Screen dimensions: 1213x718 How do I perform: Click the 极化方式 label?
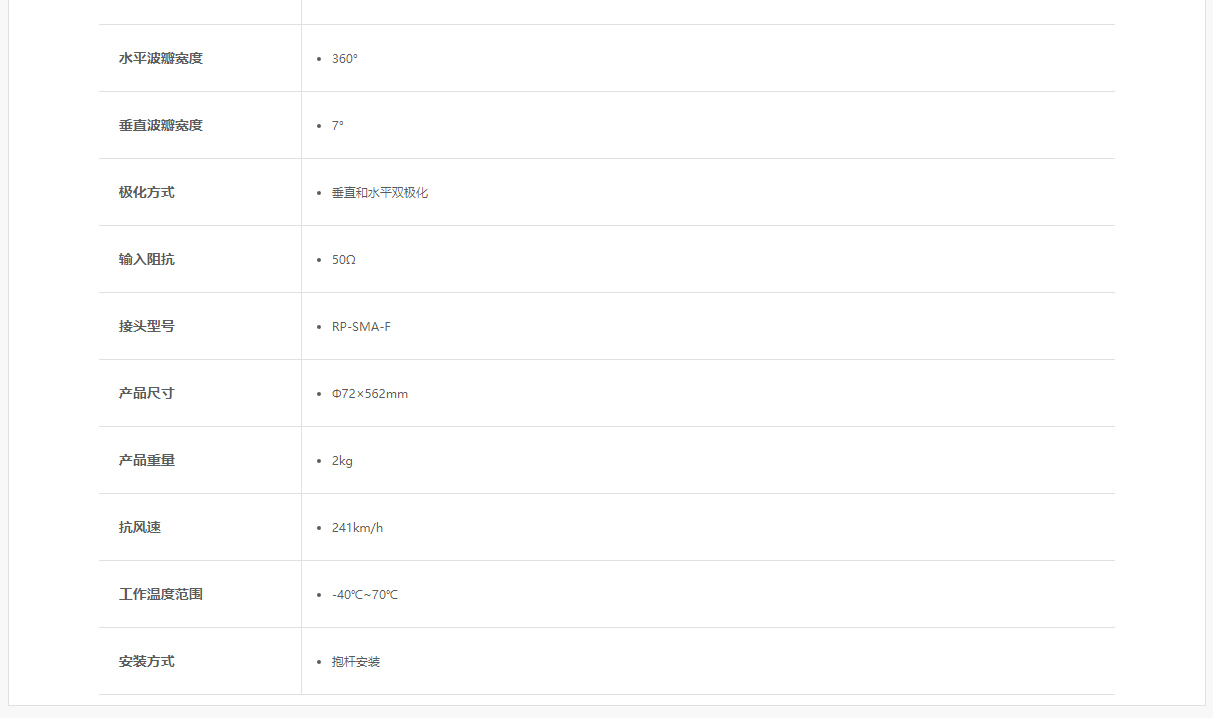(x=146, y=192)
